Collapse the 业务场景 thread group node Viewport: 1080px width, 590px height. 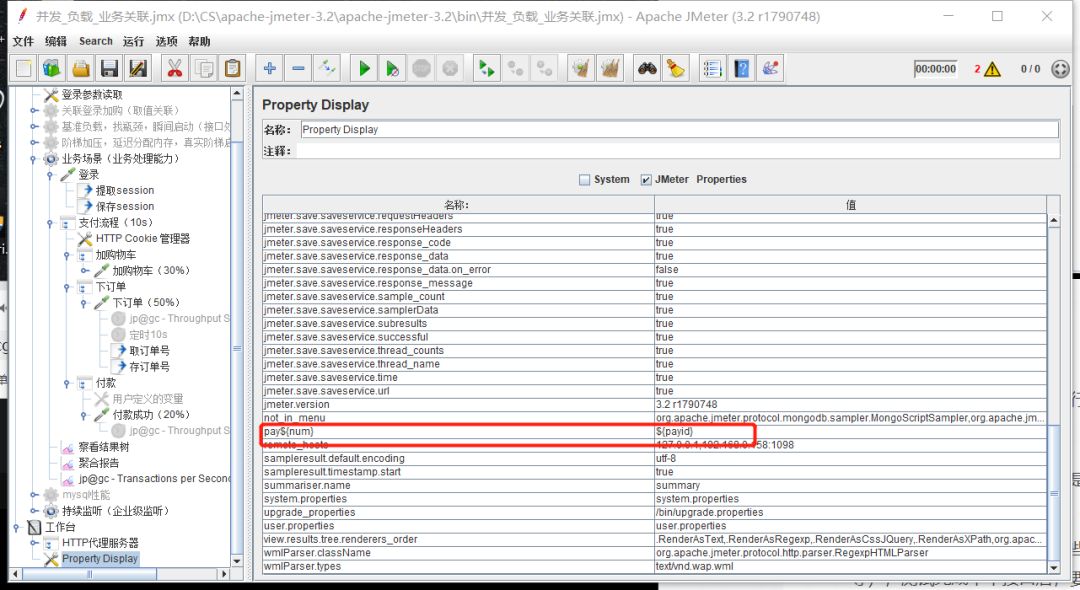[x=33, y=159]
